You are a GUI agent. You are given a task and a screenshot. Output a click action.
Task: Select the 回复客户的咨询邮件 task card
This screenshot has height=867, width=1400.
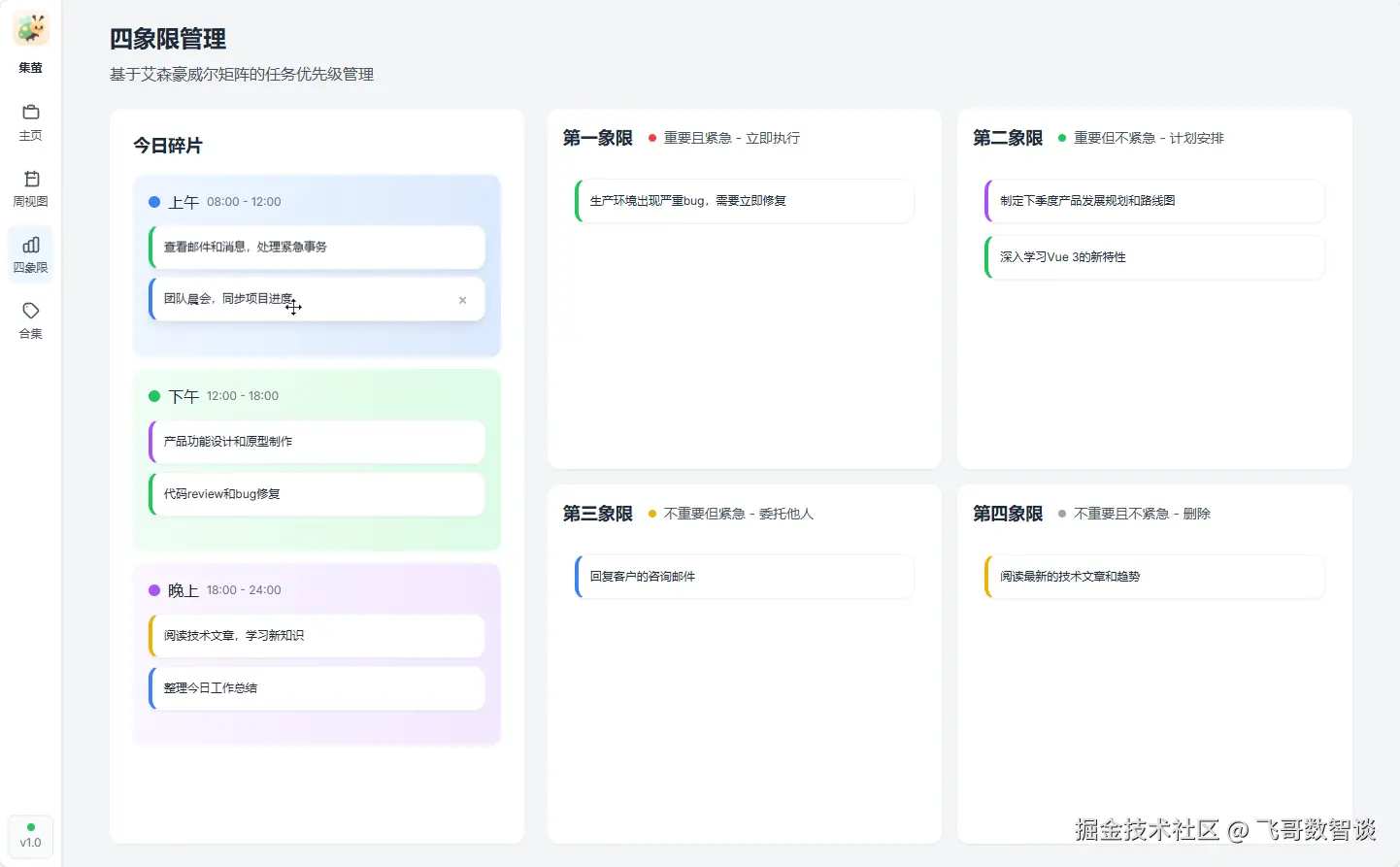point(745,577)
